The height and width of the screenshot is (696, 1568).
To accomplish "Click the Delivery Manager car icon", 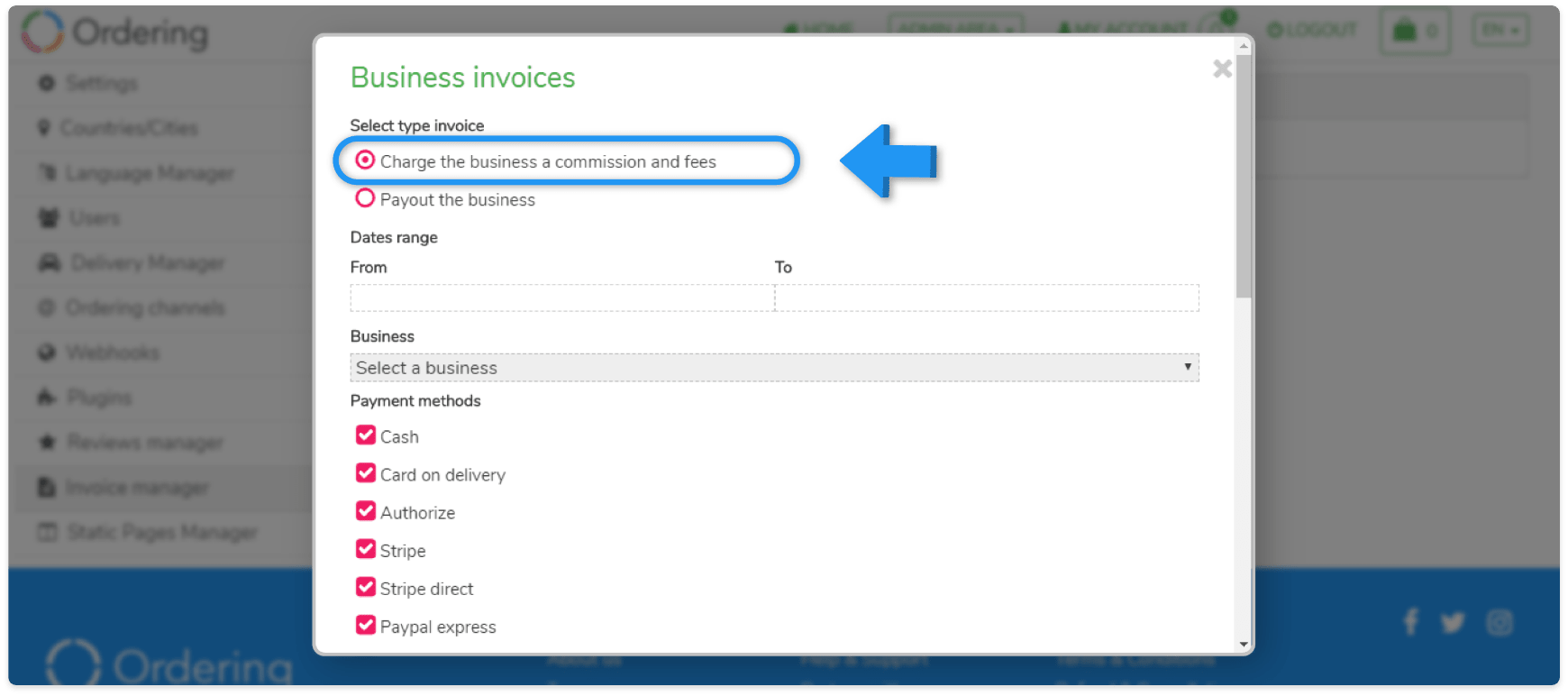I will tap(49, 262).
